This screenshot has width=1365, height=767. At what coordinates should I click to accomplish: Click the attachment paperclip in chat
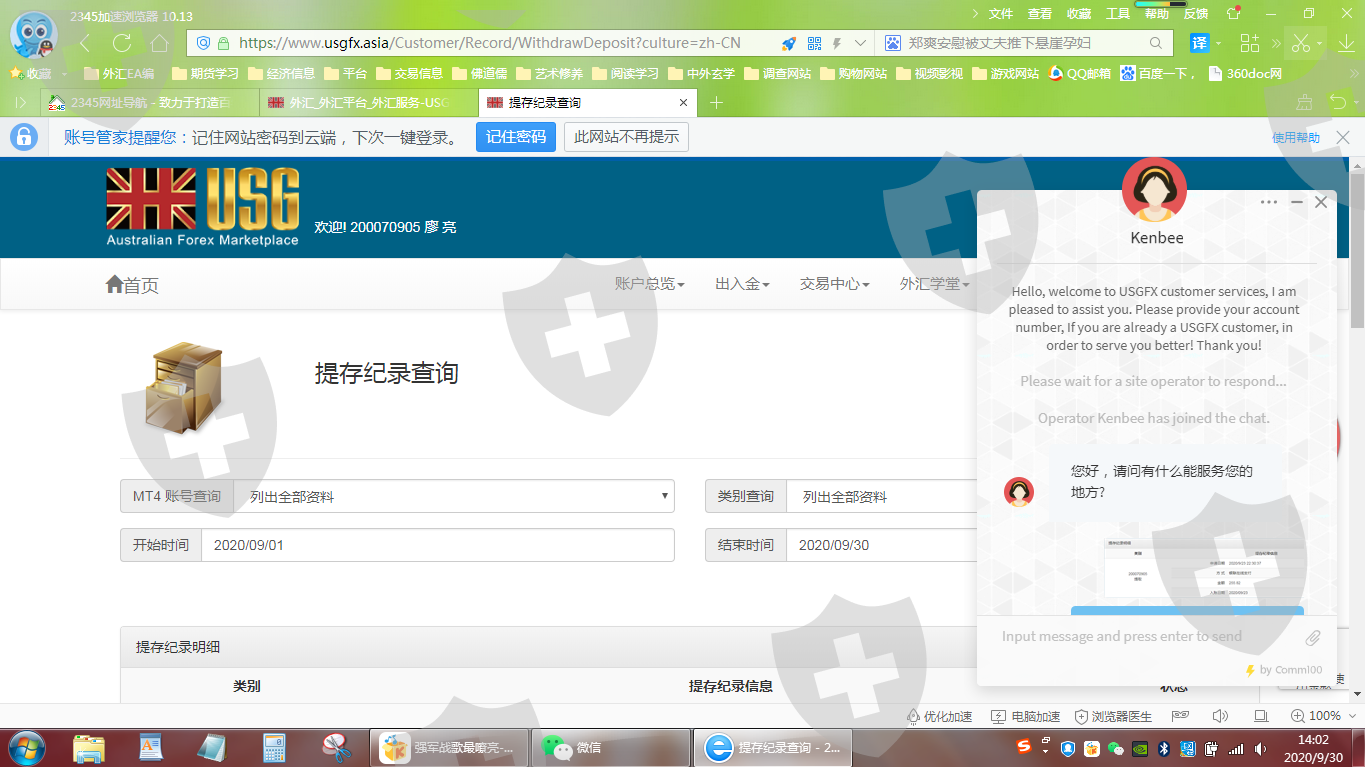(1313, 637)
